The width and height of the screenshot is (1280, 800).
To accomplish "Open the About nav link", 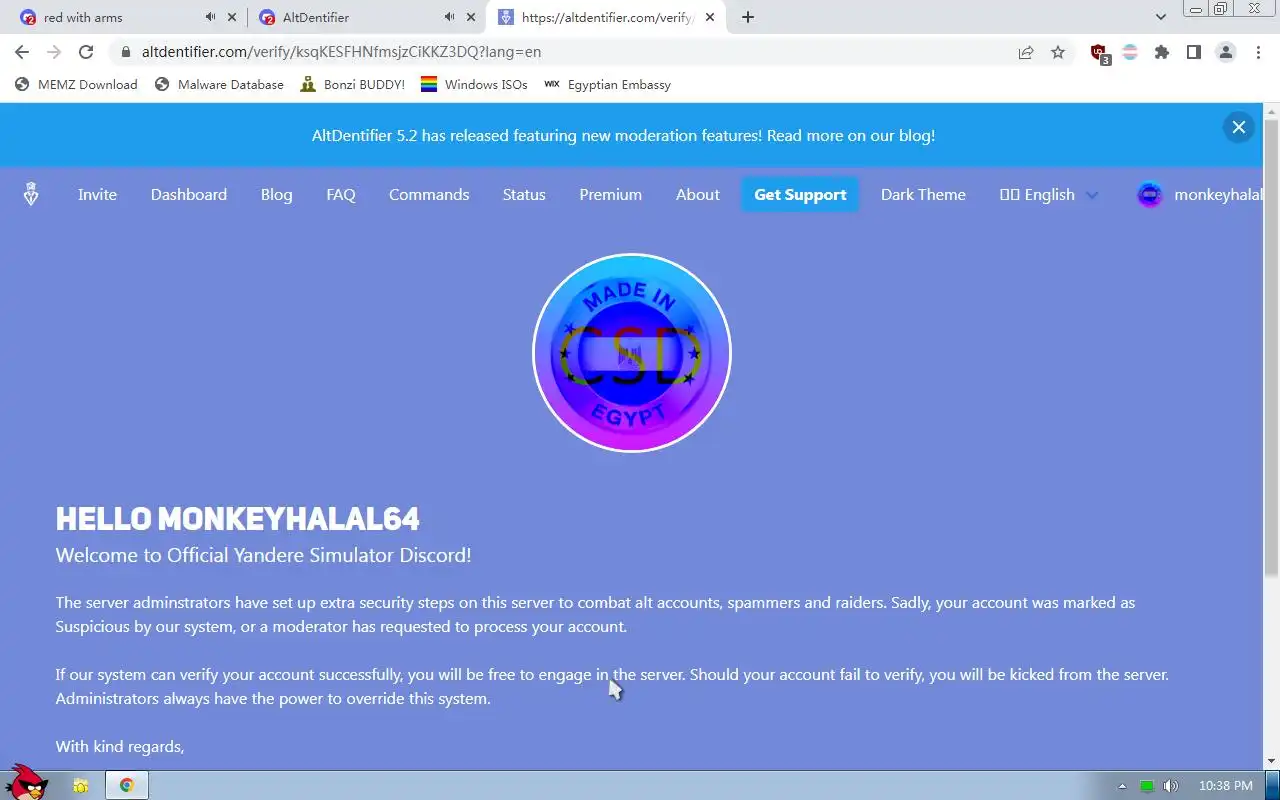I will (697, 195).
